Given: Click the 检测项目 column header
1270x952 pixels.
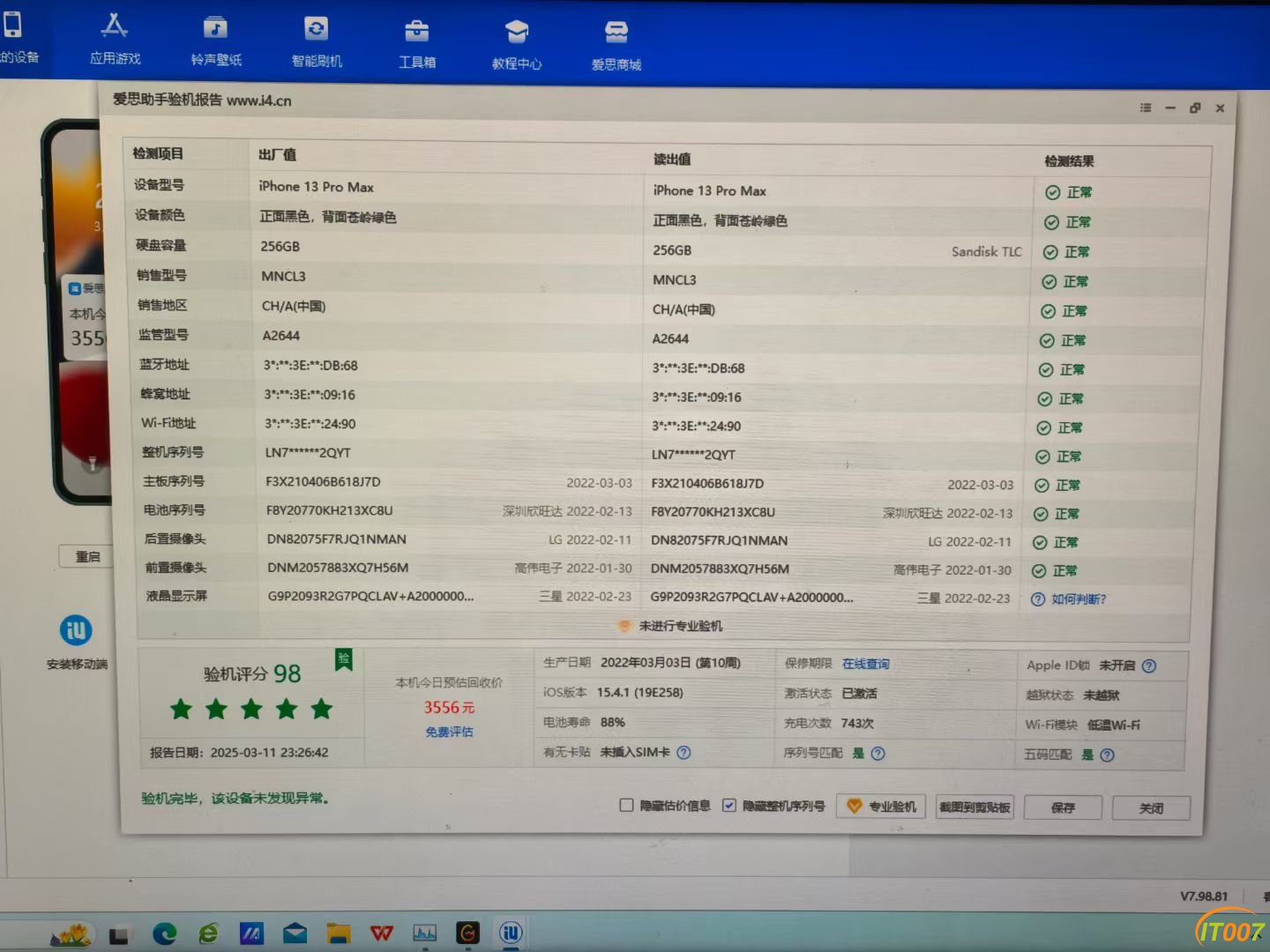Looking at the screenshot, I should coord(158,153).
